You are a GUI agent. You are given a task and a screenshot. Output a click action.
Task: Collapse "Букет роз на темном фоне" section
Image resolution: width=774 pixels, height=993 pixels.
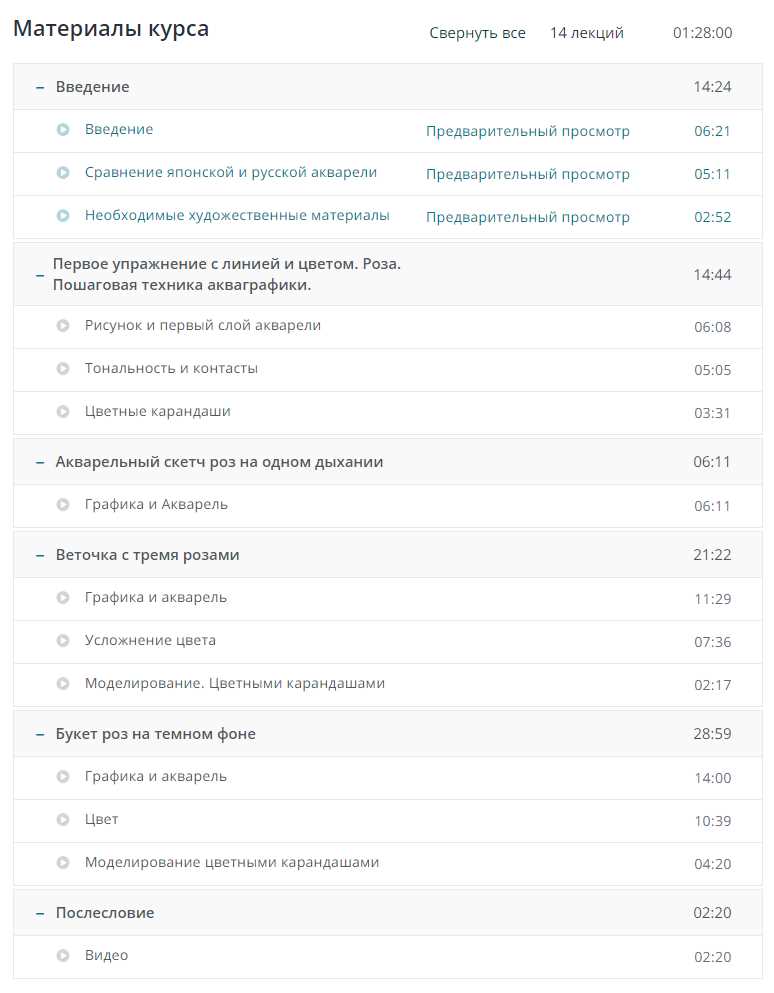[40, 735]
